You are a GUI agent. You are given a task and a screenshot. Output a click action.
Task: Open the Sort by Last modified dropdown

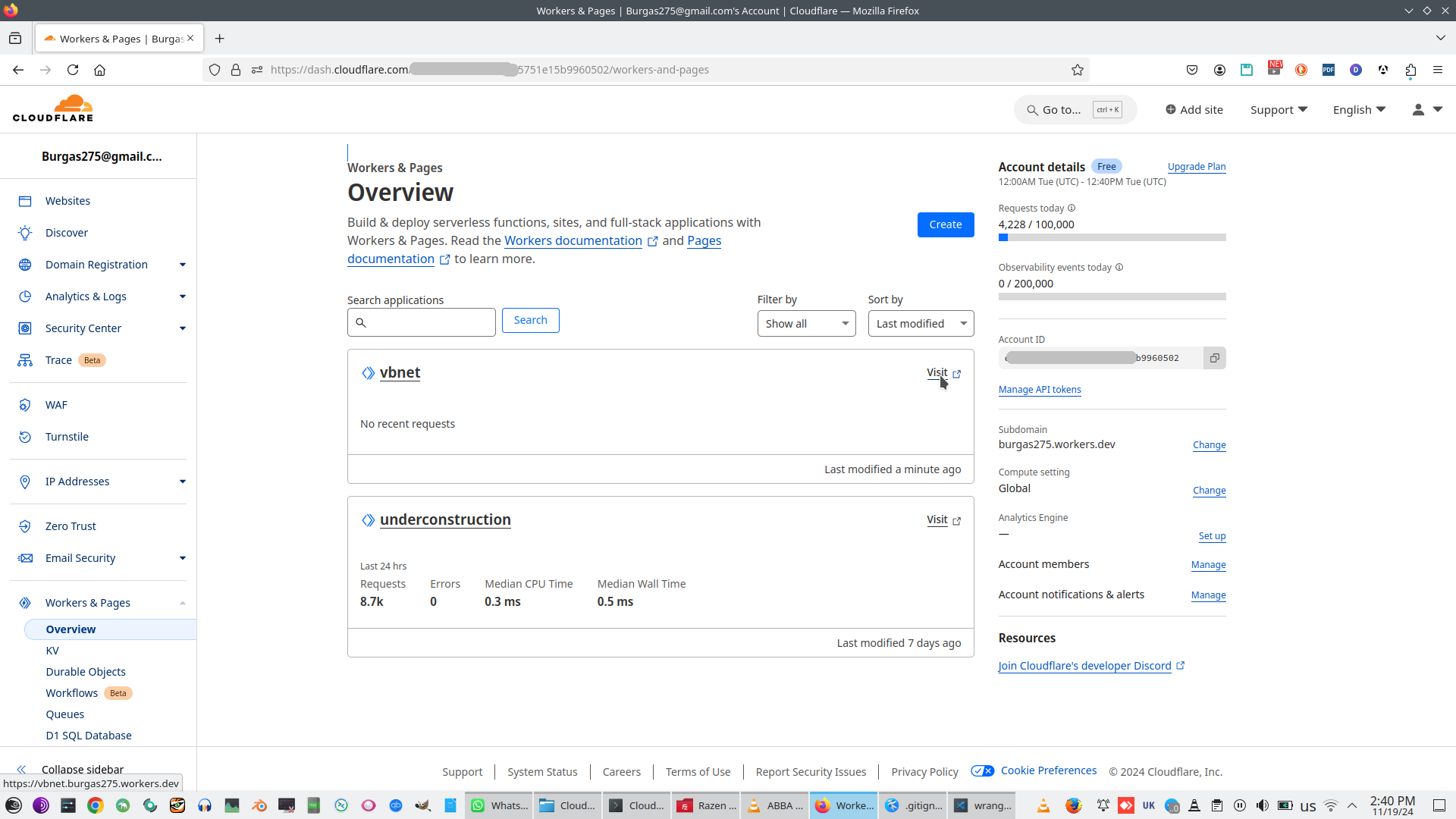click(920, 324)
